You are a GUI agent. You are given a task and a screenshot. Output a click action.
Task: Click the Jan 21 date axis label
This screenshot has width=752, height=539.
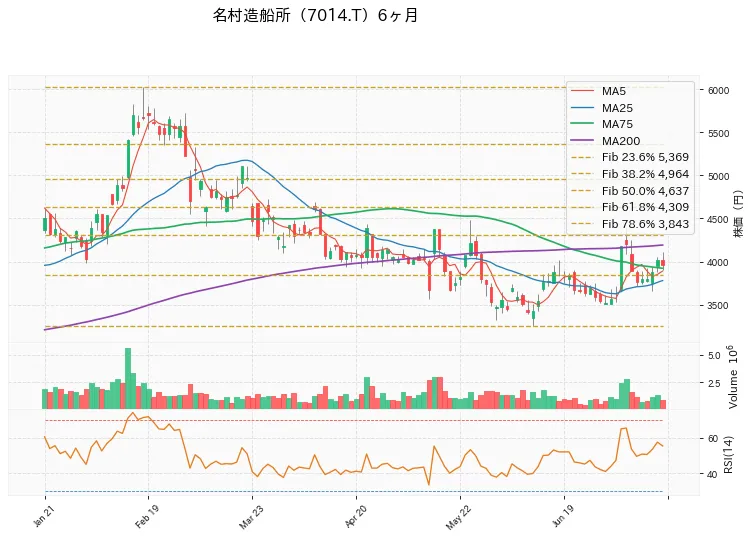(x=42, y=515)
